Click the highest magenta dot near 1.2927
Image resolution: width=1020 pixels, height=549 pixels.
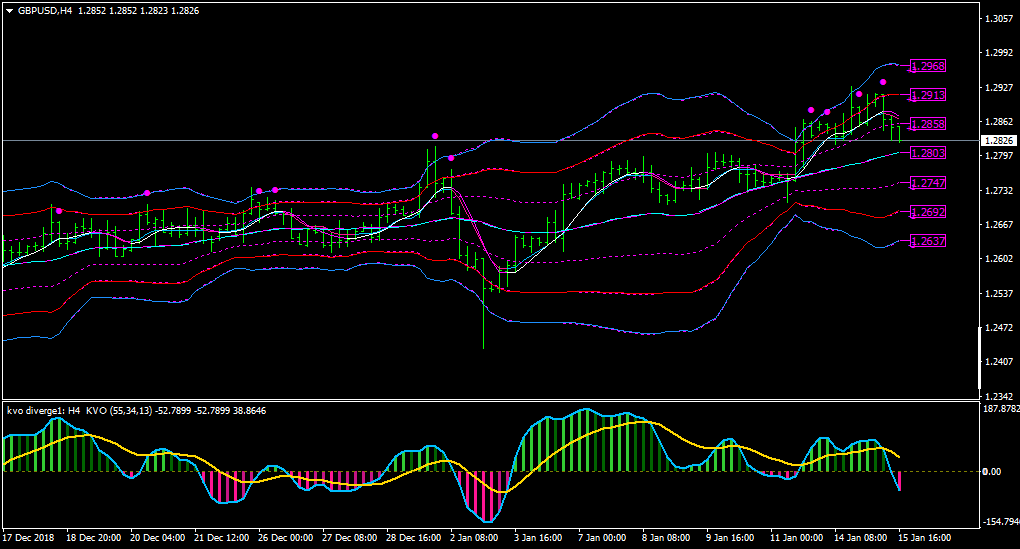pos(883,82)
